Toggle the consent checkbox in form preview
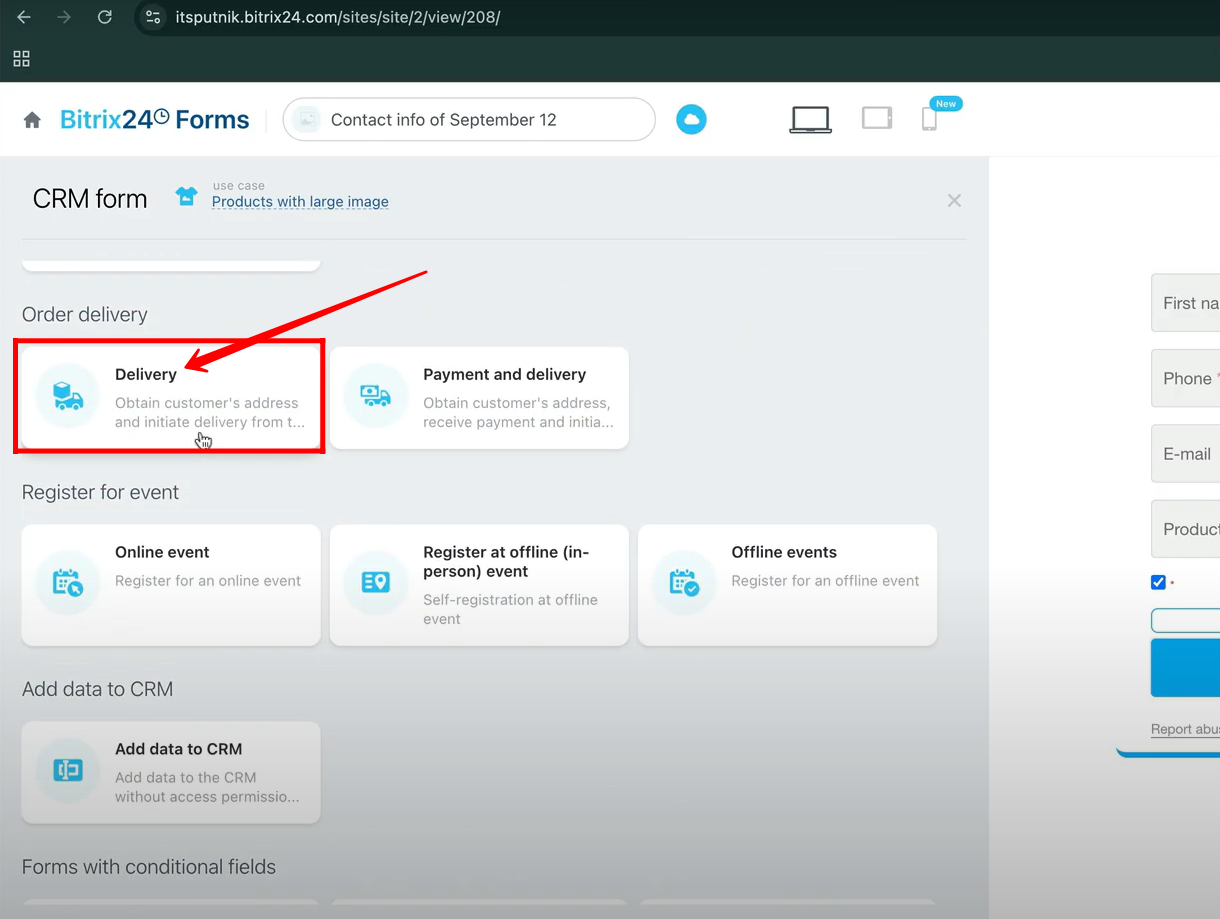1220x919 pixels. click(x=1158, y=582)
